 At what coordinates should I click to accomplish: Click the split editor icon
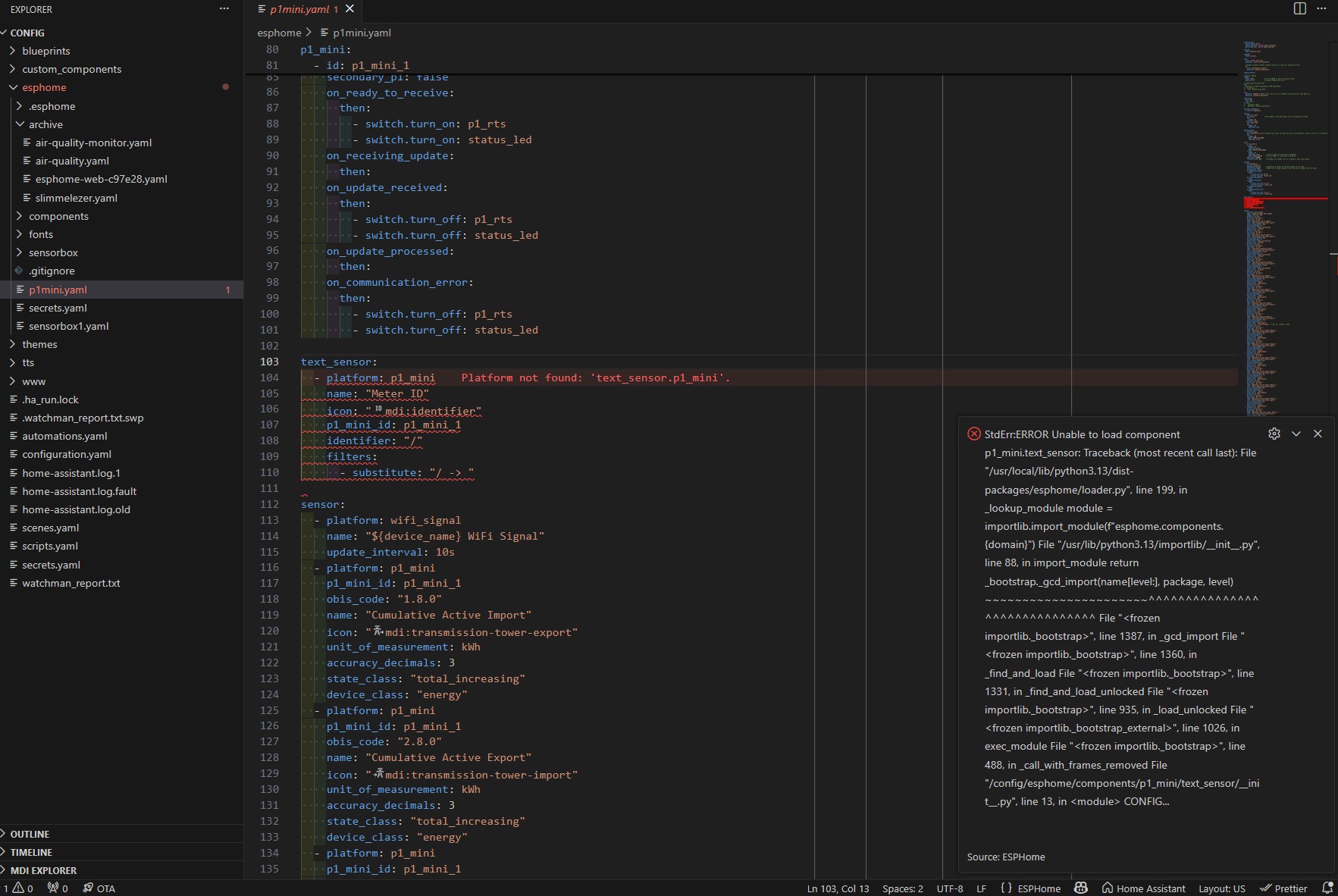[1299, 8]
